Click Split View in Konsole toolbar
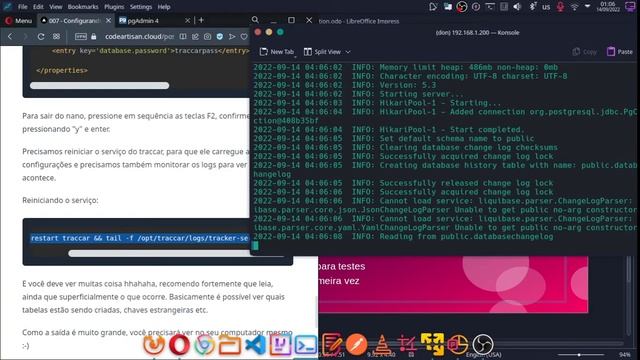 coord(322,52)
